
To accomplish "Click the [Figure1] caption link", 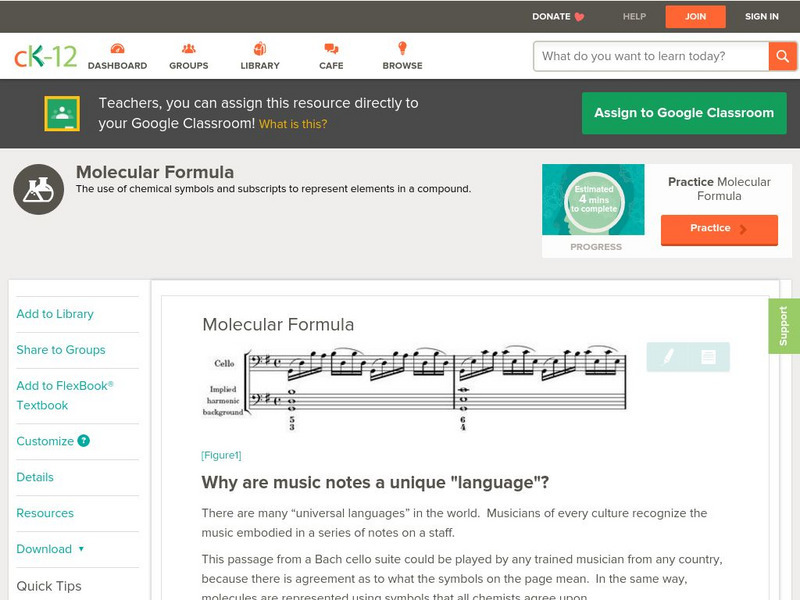I will (x=221, y=455).
